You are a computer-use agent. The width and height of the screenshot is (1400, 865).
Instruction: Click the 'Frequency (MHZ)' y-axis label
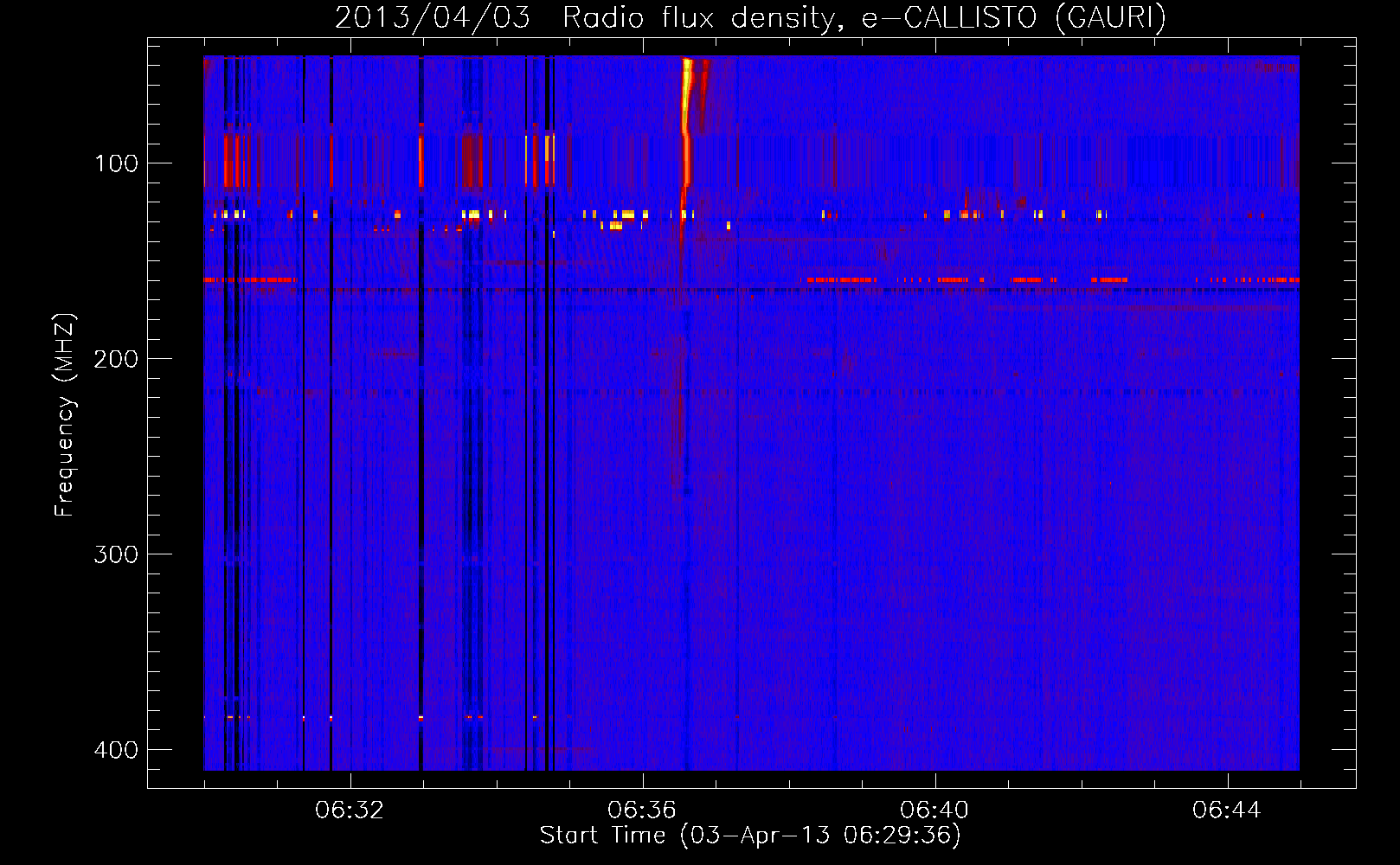click(65, 414)
